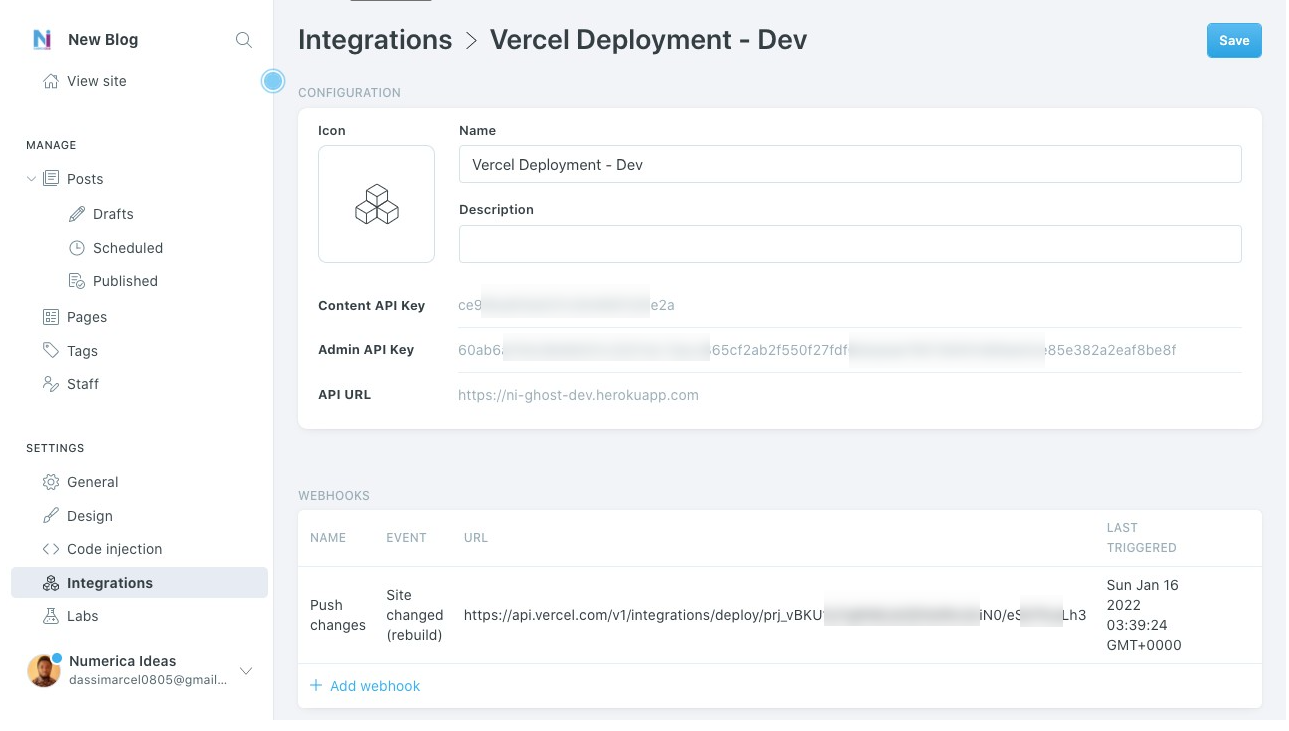Focus the Name input field
Image resolution: width=1289 pixels, height=731 pixels.
pyautogui.click(x=849, y=165)
